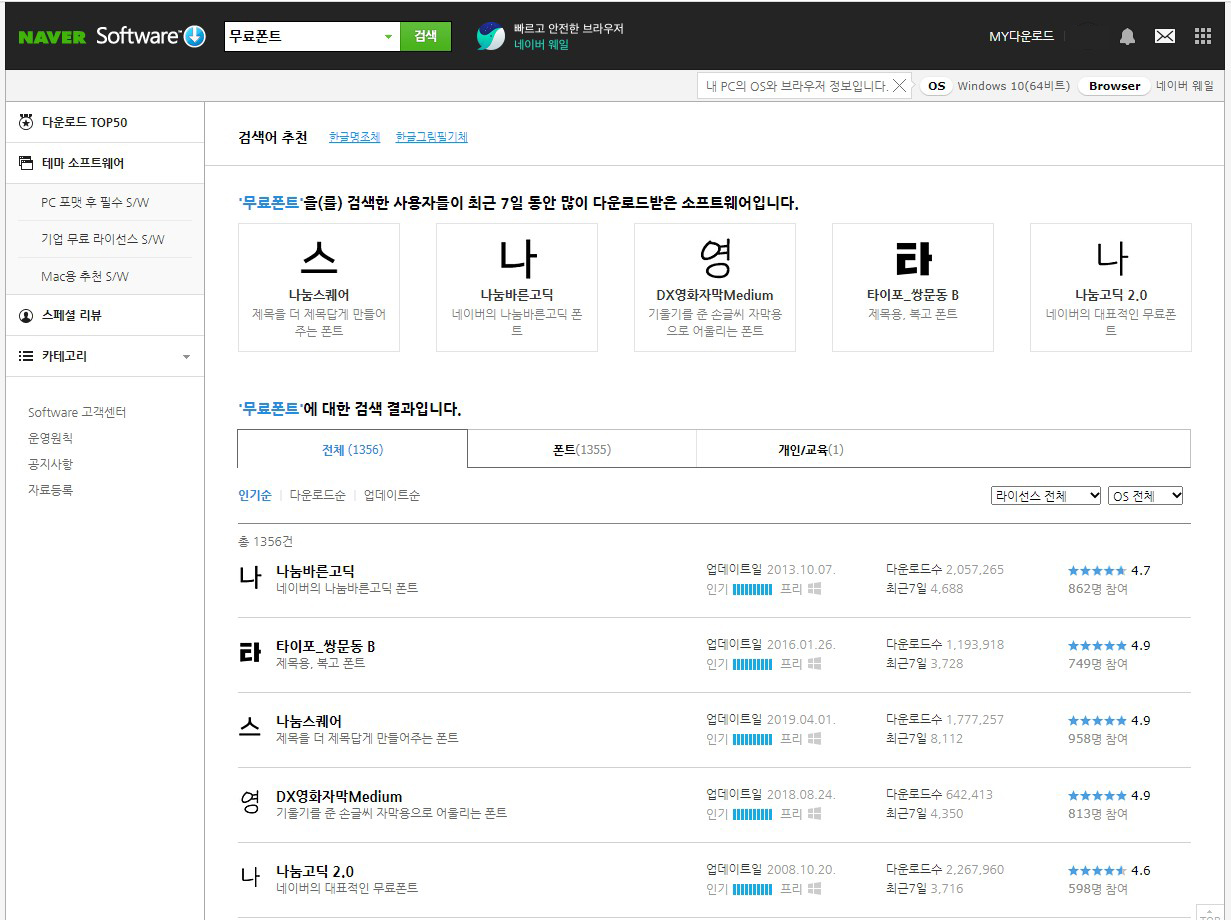Open Mac용 추천 S/W
Image resolution: width=1231 pixels, height=920 pixels.
tap(85, 276)
